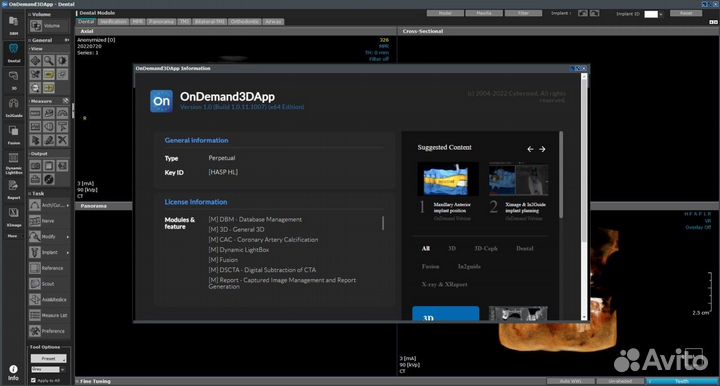Open the Sculpt task
This screenshot has height=386, width=720.
click(x=48, y=284)
